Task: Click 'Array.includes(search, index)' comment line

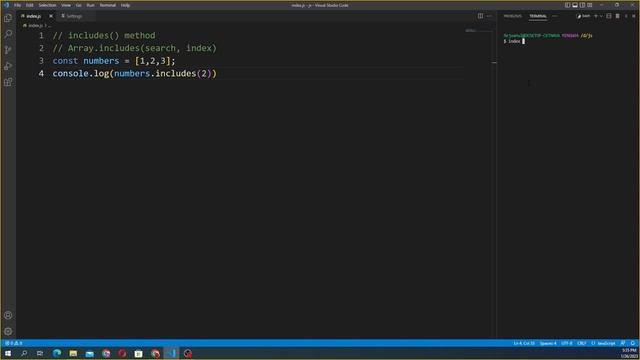Action: 135,48
